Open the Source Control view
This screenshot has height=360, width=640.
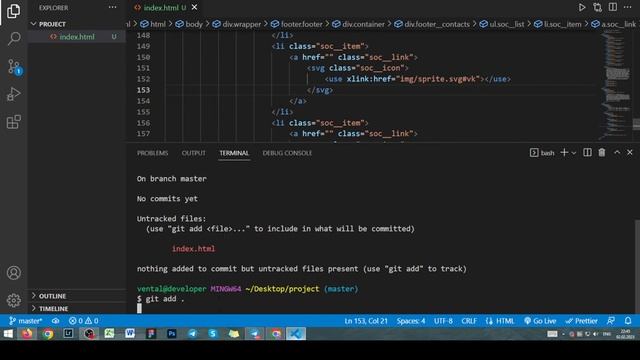[14, 67]
